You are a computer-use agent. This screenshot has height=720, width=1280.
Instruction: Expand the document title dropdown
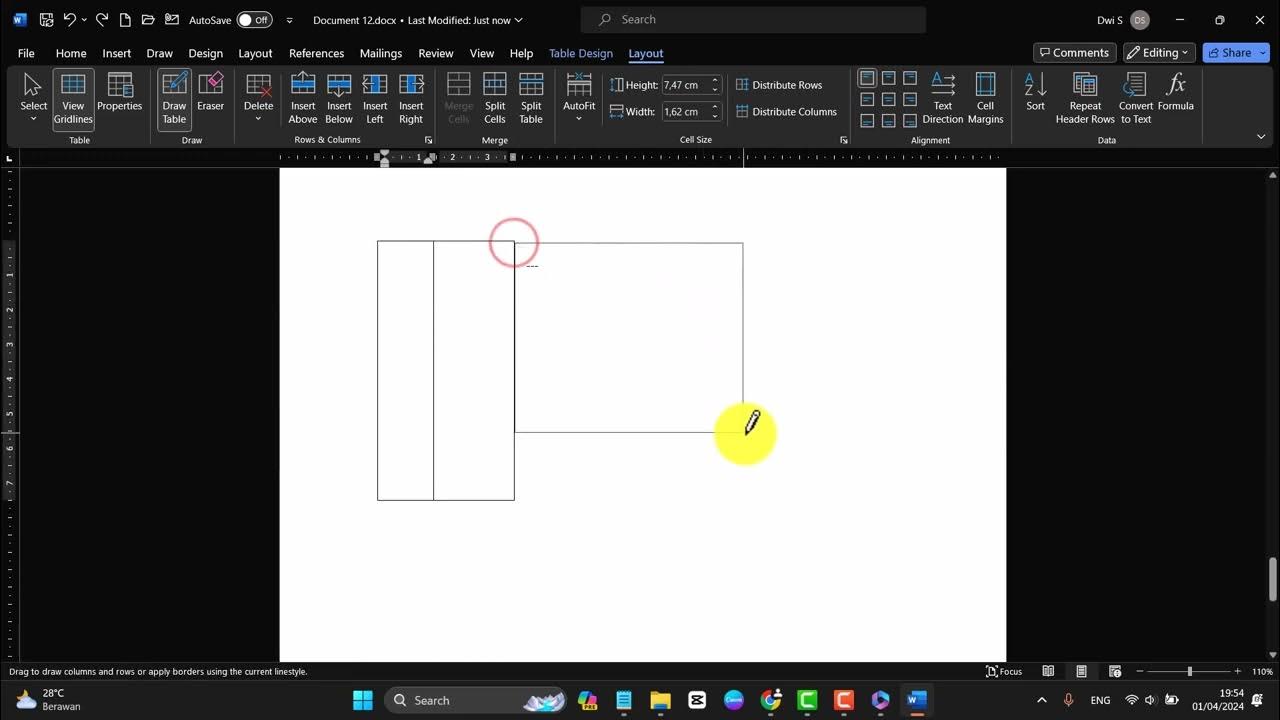coord(518,20)
